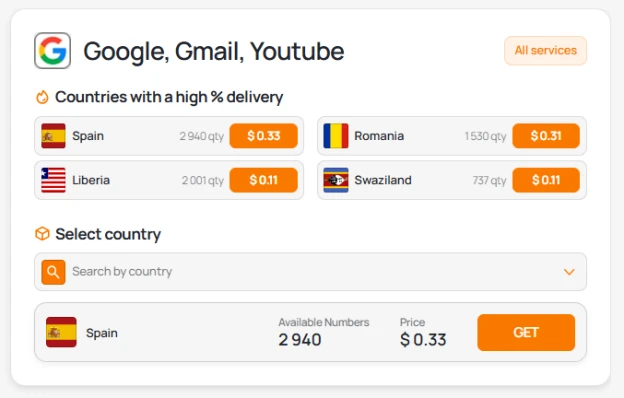Select the Liberia country row name
The width and height of the screenshot is (624, 398).
91,180
